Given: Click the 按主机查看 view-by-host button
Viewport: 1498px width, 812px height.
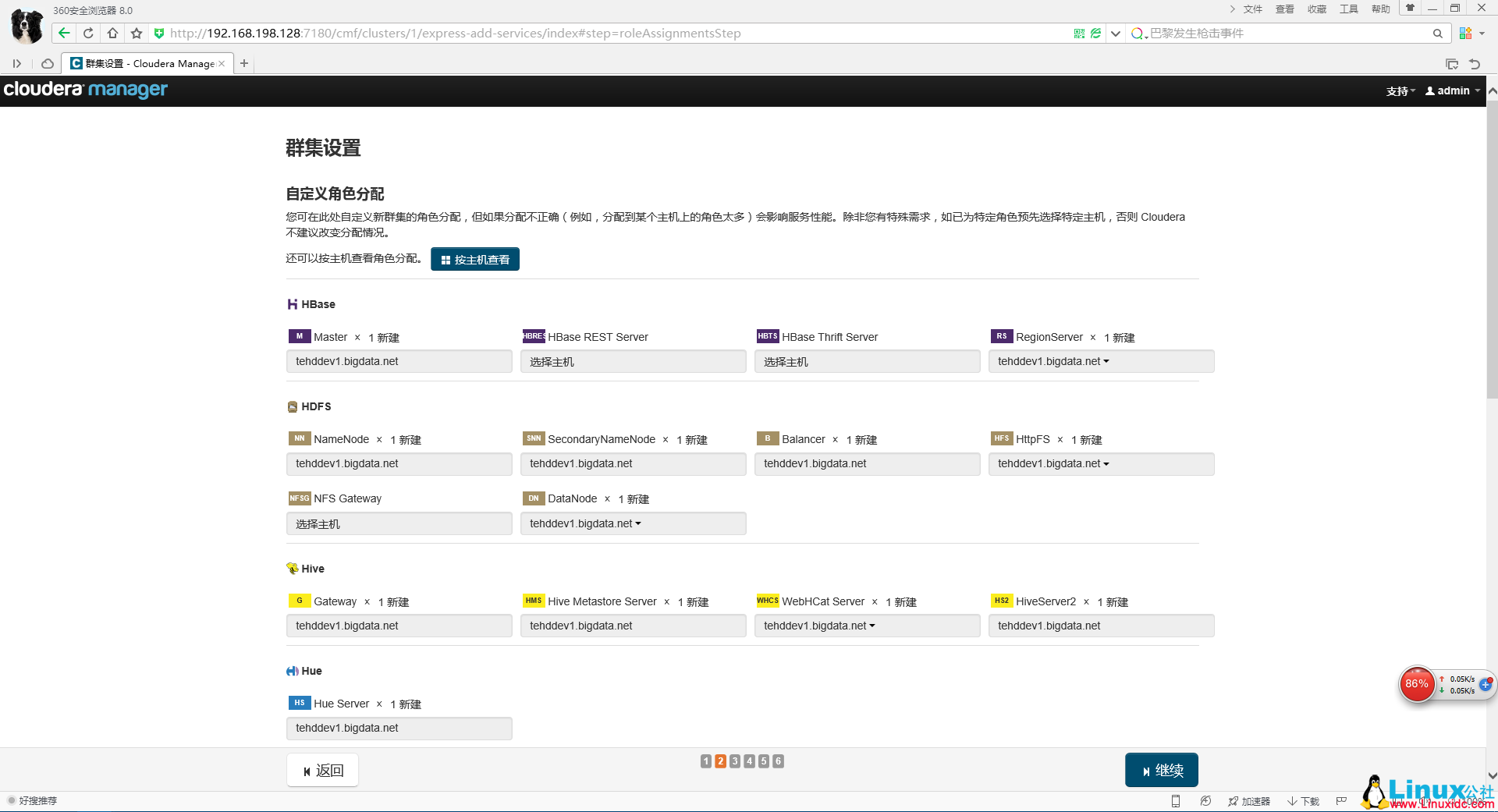Looking at the screenshot, I should (x=474, y=258).
